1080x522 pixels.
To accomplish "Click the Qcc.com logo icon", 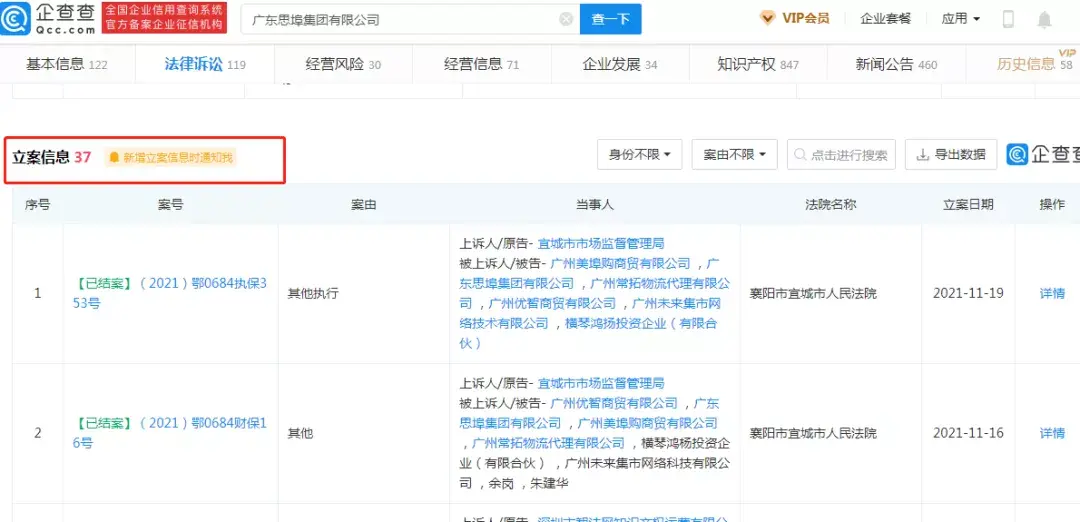I will coord(15,19).
